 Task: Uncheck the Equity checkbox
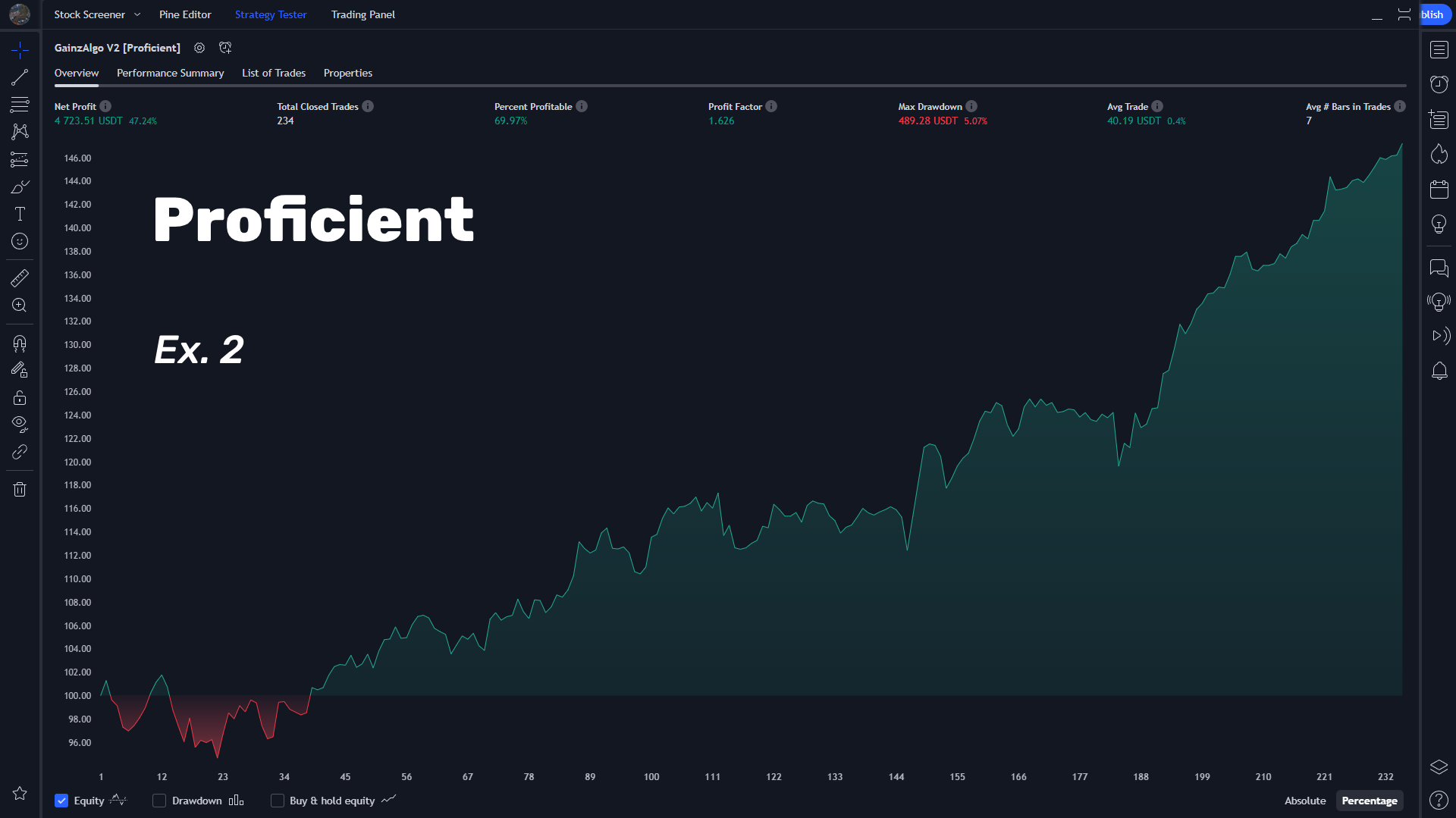pos(61,801)
